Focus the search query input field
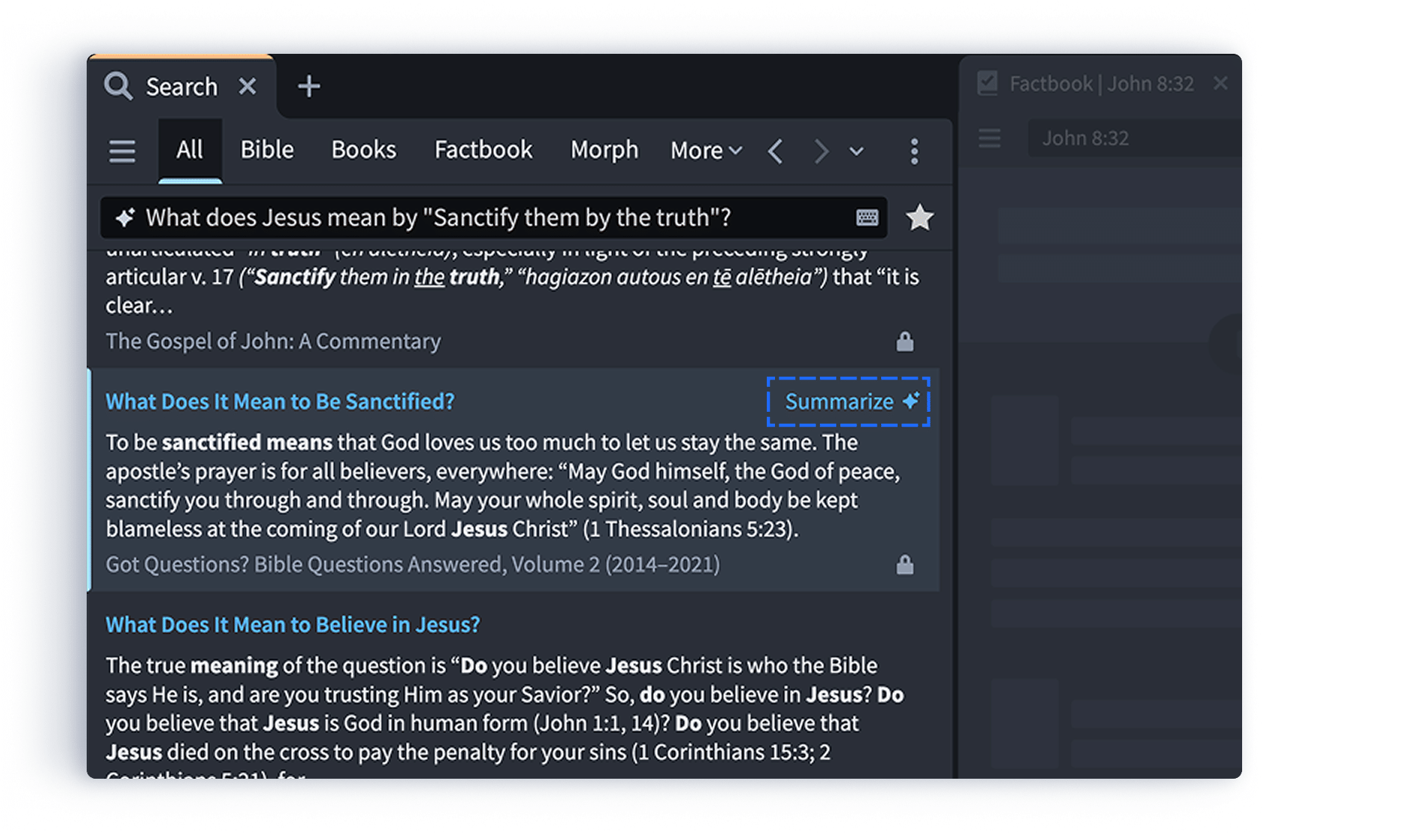Image resolution: width=1417 pixels, height=840 pixels. 494,217
